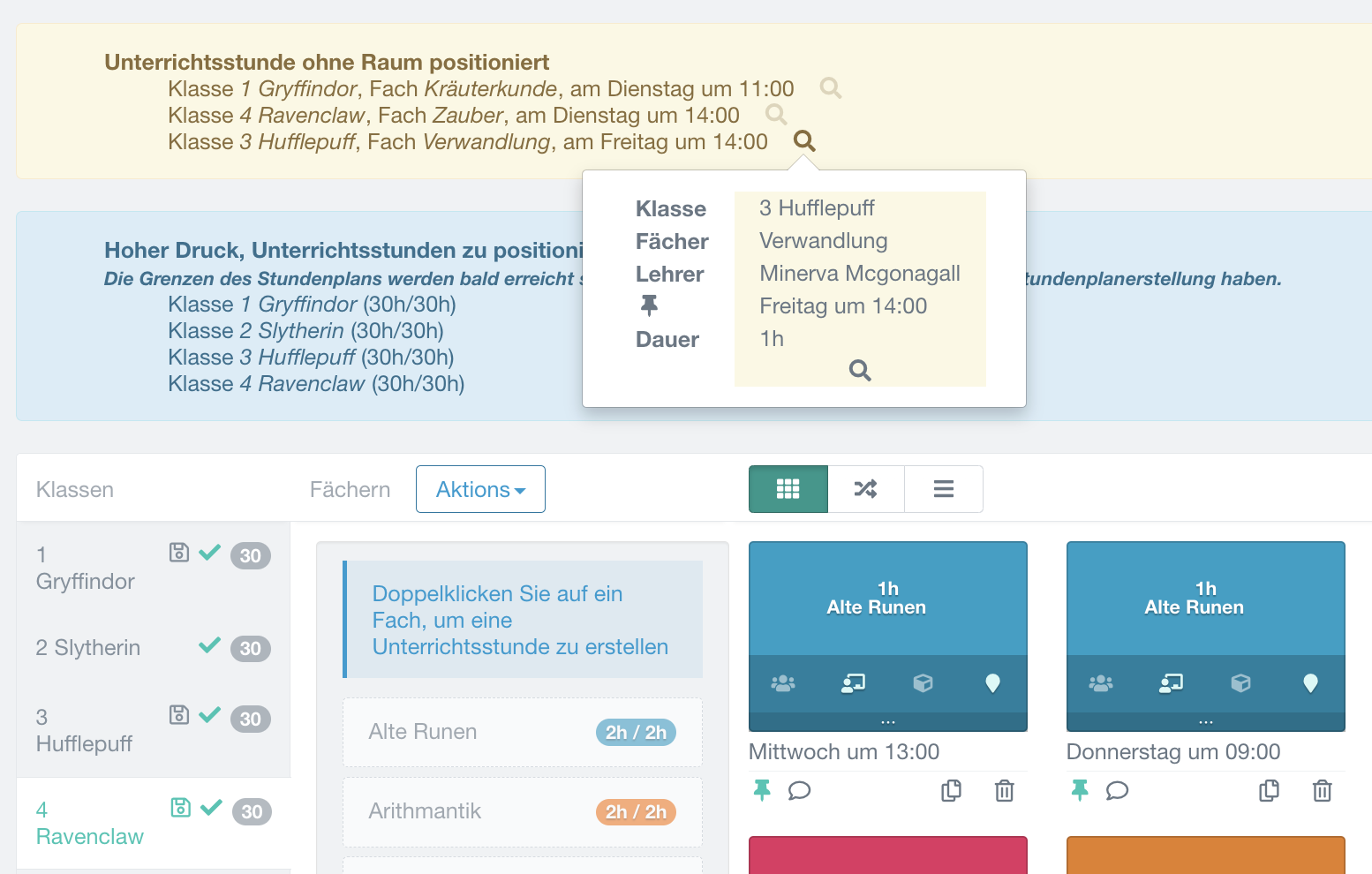Screen dimensions: 1372x874
Task: Toggle pin on Mittwoch 13:00 lesson
Action: coord(762,790)
